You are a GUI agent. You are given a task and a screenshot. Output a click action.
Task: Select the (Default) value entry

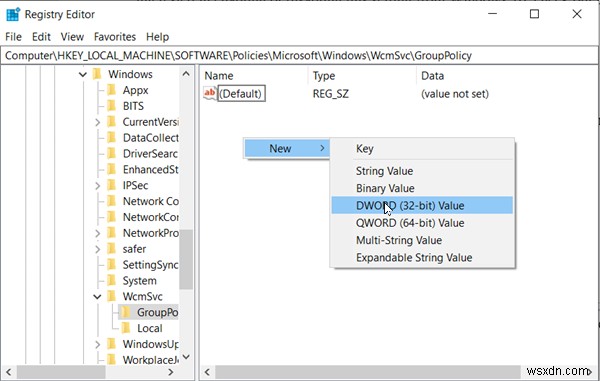tap(241, 94)
